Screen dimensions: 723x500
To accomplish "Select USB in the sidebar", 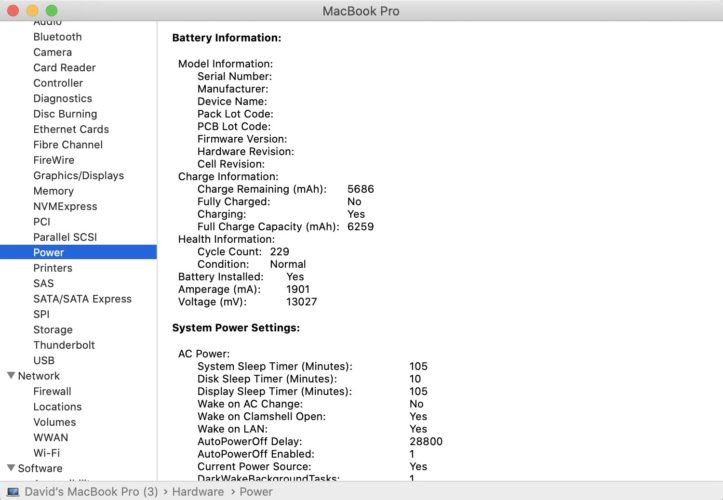I will 44,360.
